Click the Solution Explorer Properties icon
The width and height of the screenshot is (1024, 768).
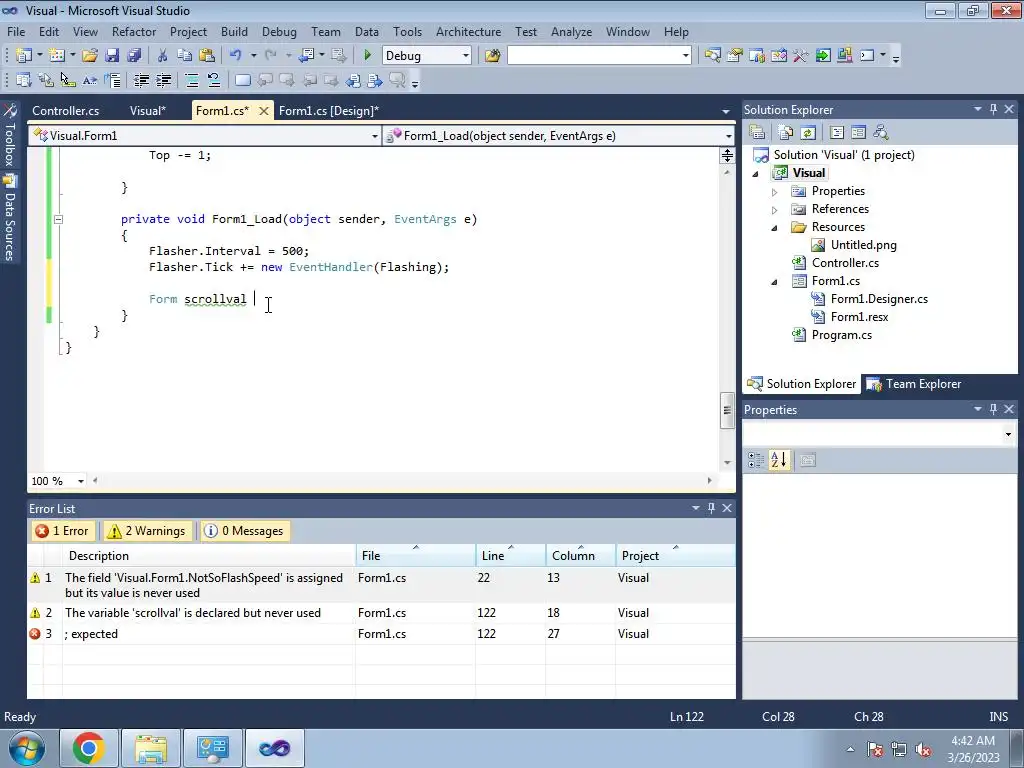click(757, 133)
